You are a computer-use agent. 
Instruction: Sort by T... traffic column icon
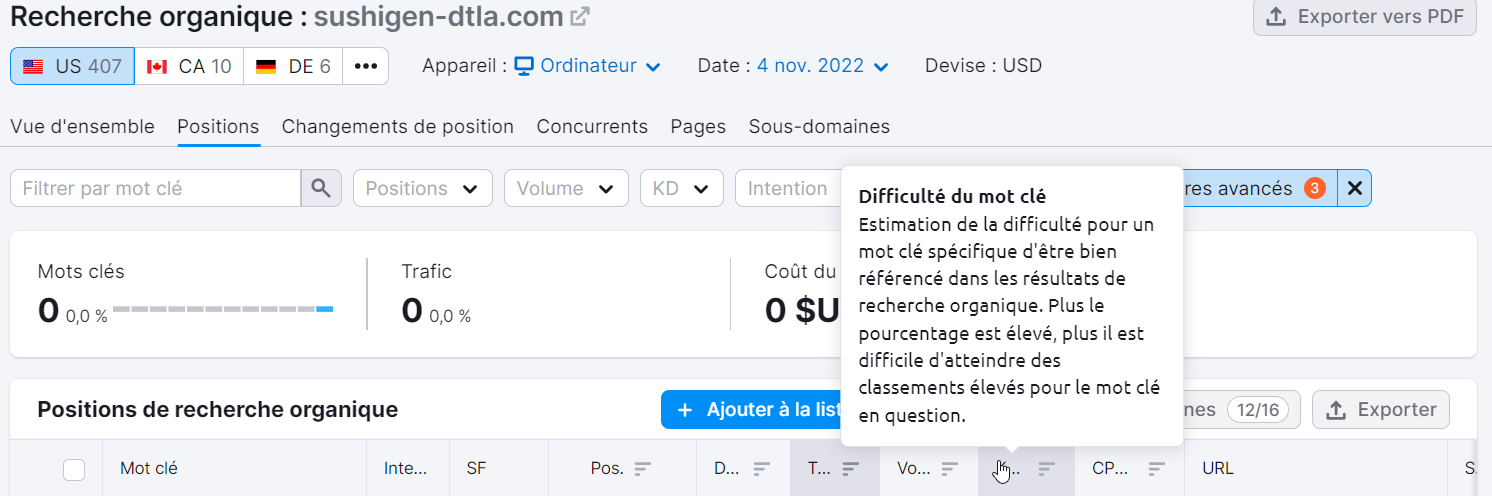coord(851,468)
